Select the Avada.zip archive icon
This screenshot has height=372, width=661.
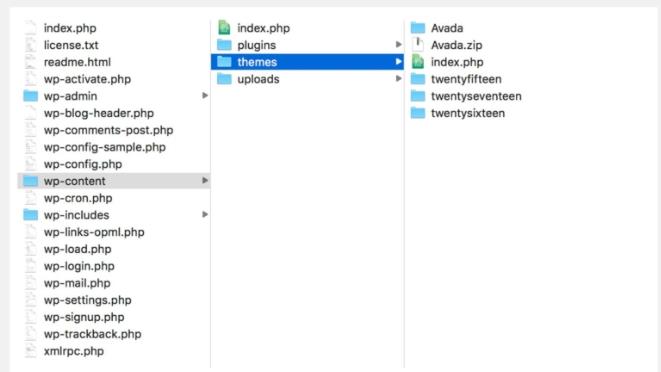417,45
